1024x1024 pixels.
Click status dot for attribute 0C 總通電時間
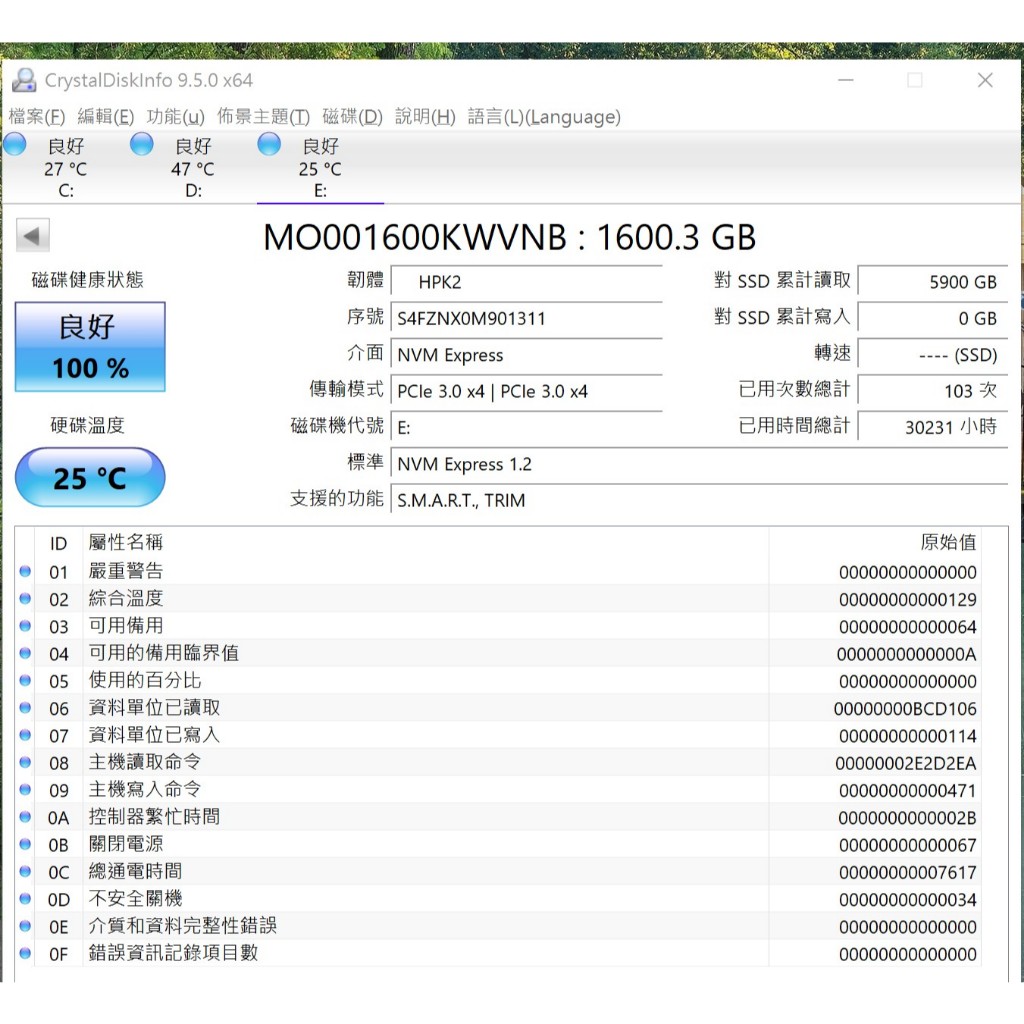[x=25, y=872]
